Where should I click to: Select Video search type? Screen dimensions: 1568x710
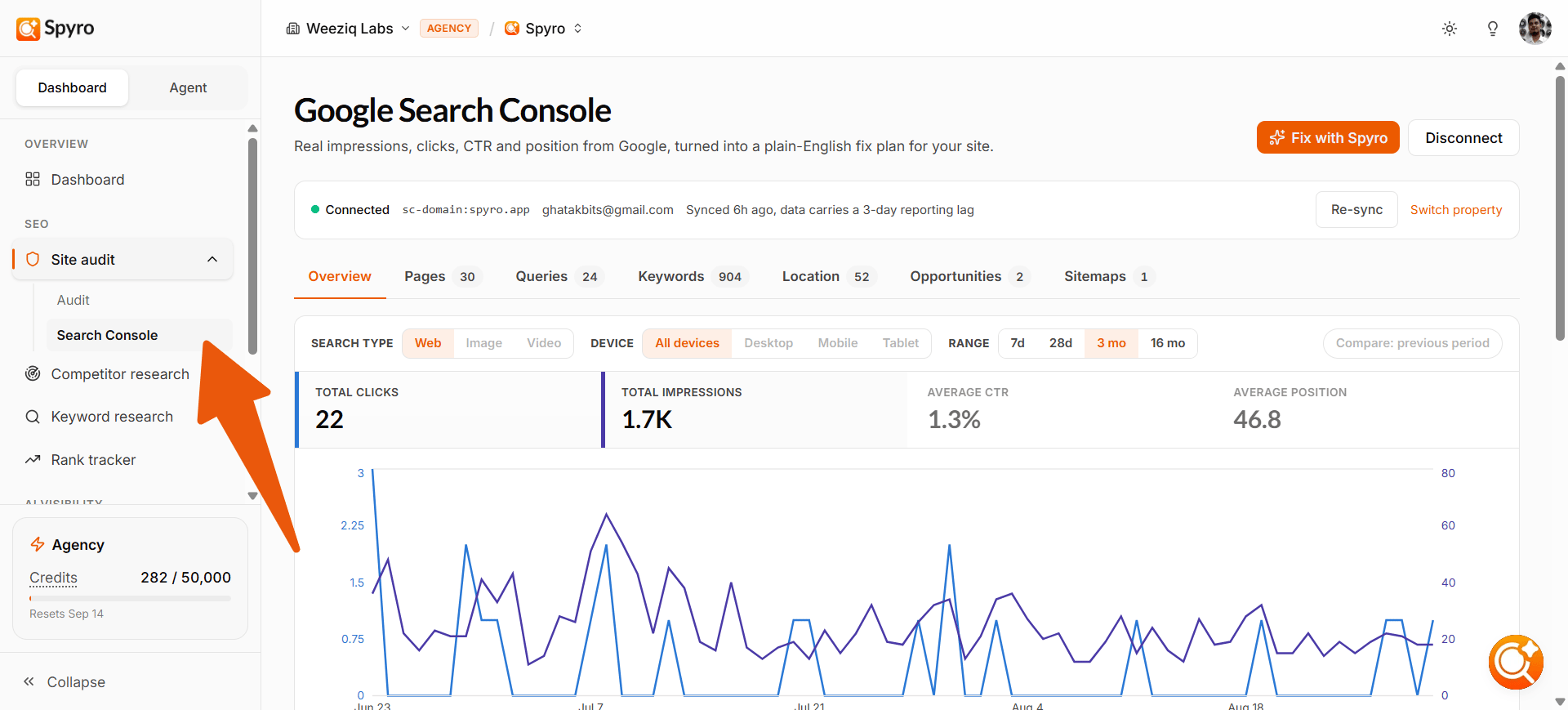click(544, 343)
